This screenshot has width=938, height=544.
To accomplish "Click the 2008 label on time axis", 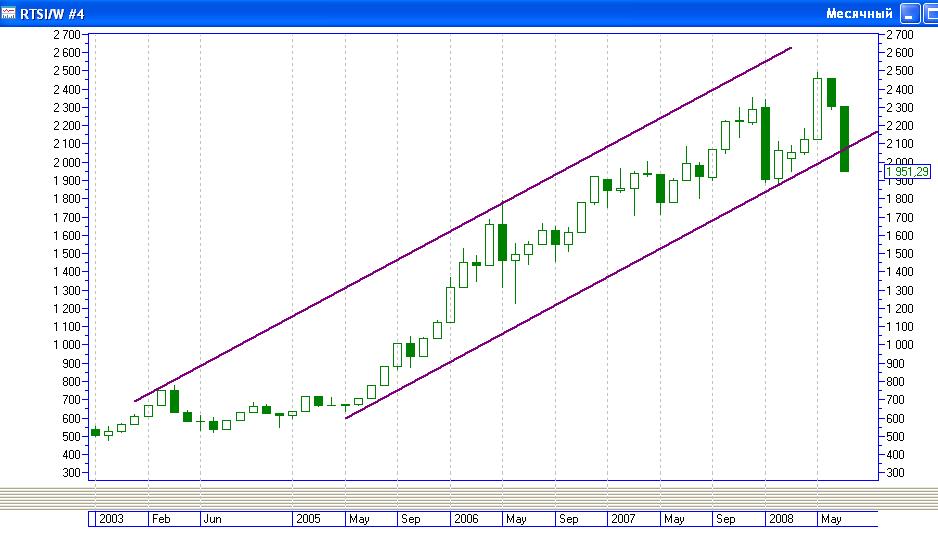I will coord(780,519).
